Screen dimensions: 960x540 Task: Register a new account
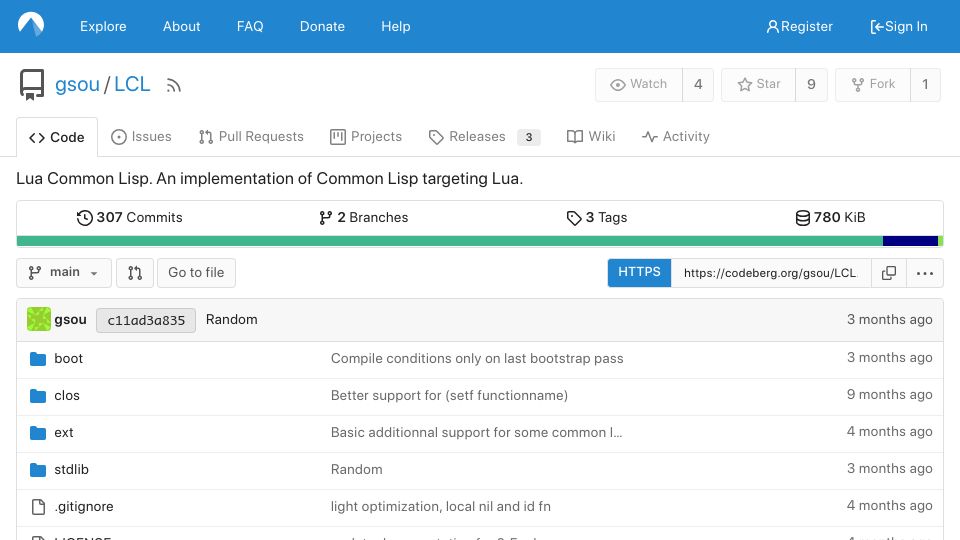click(799, 26)
